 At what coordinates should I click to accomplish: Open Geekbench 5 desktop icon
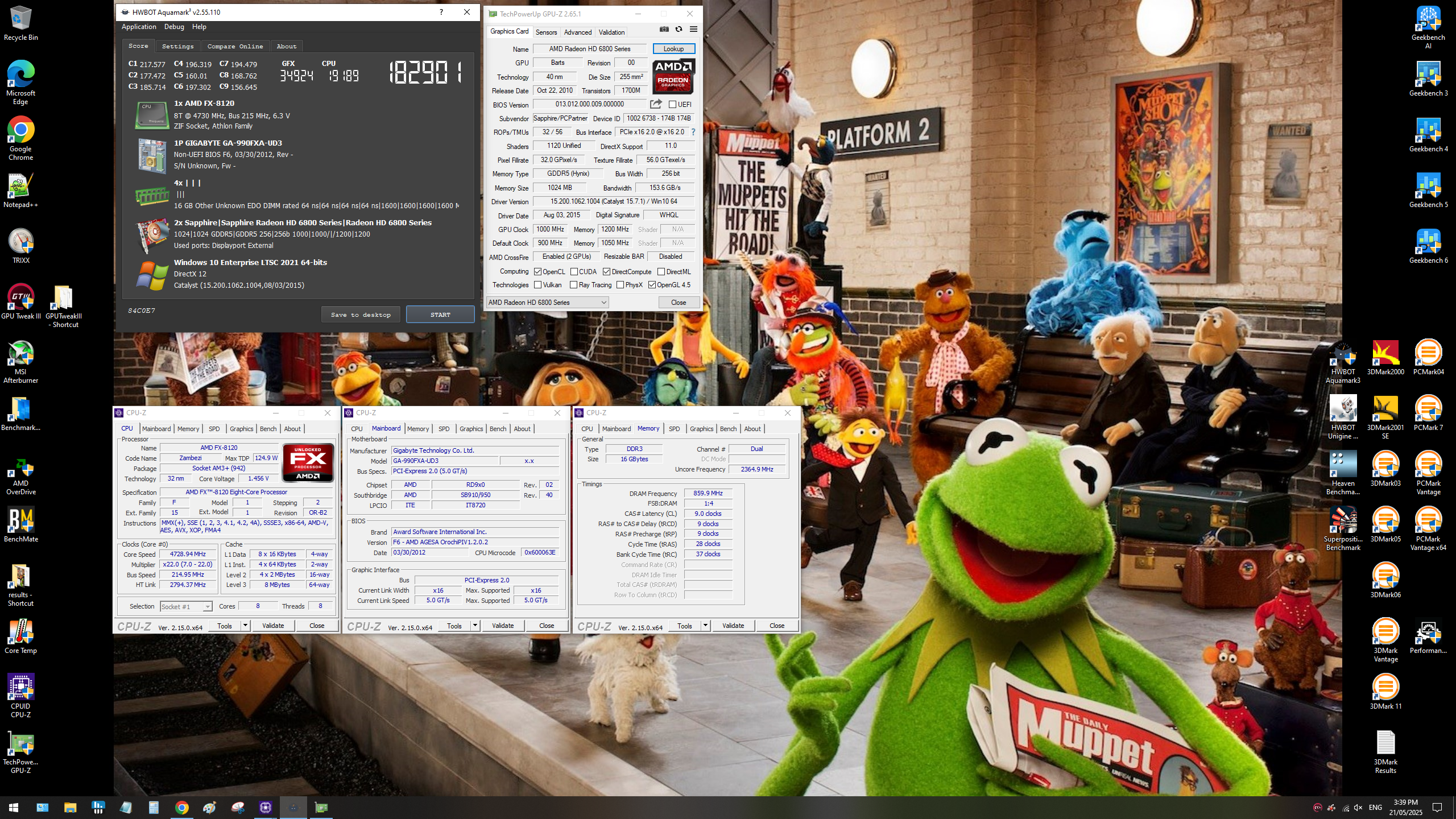[x=1428, y=191]
